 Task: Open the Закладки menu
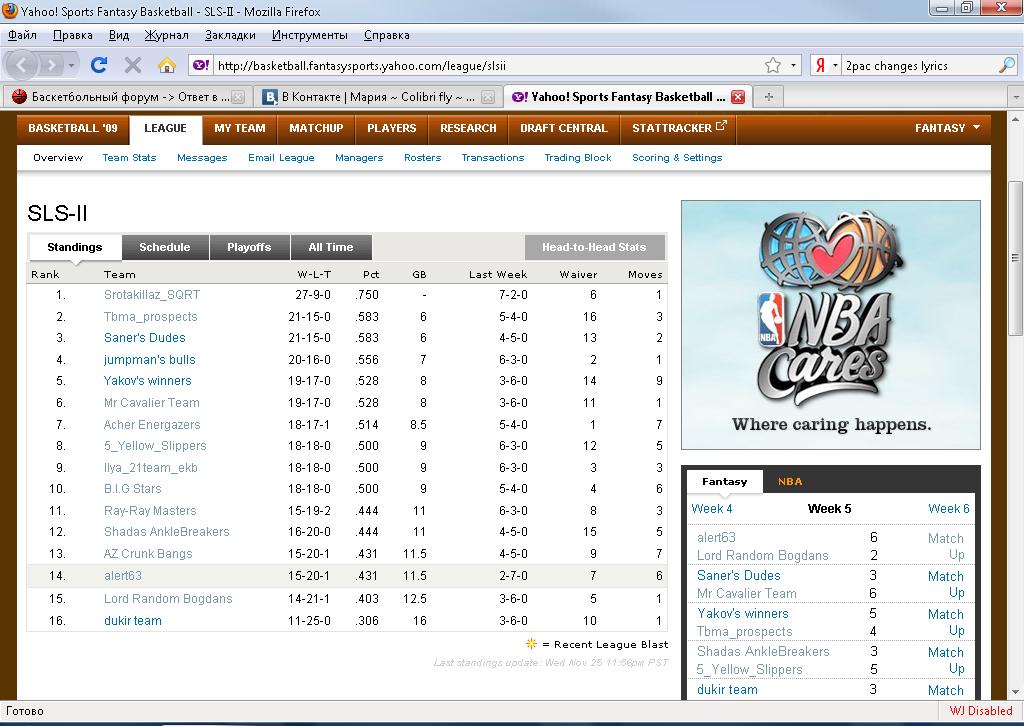click(x=230, y=35)
